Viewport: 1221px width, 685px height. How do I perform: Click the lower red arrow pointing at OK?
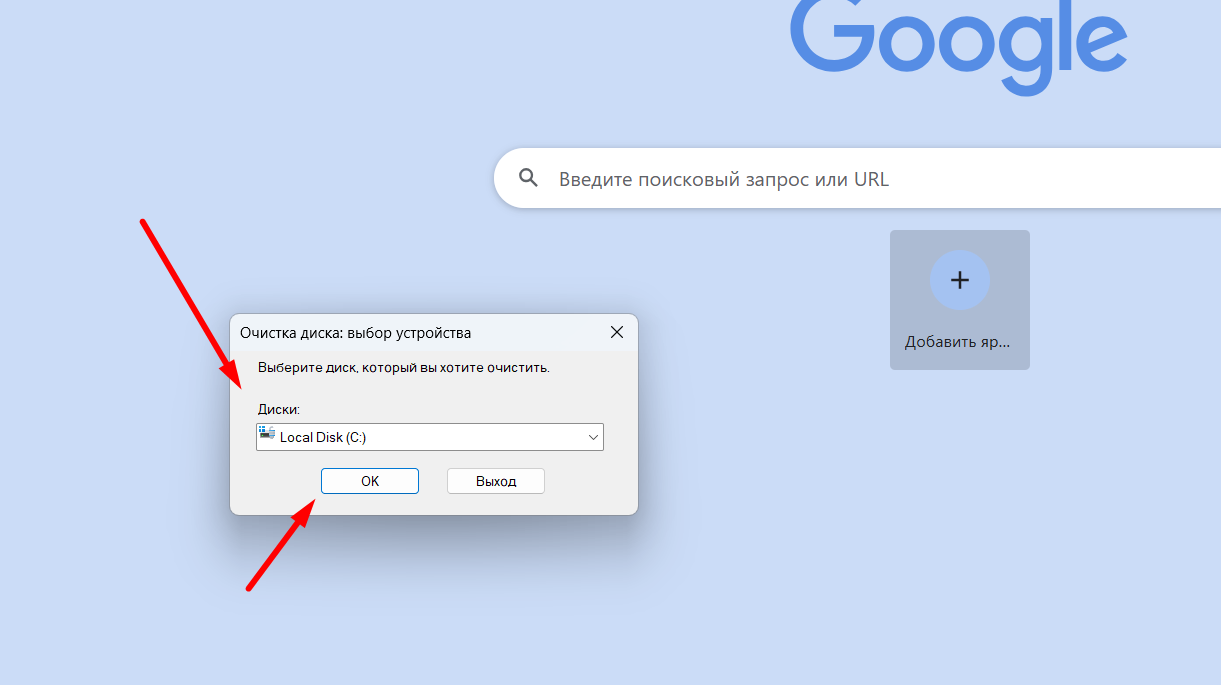[x=283, y=543]
